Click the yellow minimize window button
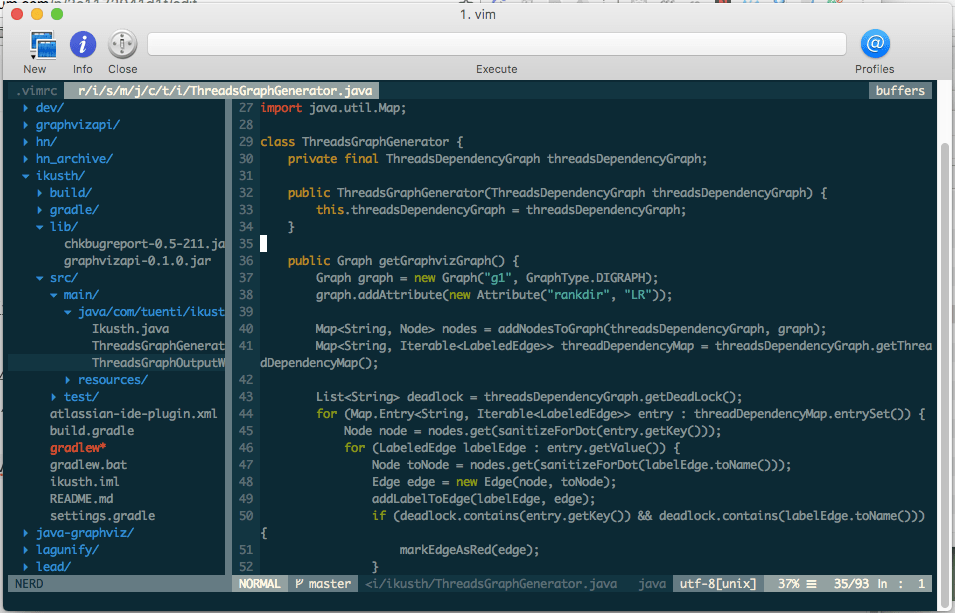The width and height of the screenshot is (955, 613). pos(37,15)
